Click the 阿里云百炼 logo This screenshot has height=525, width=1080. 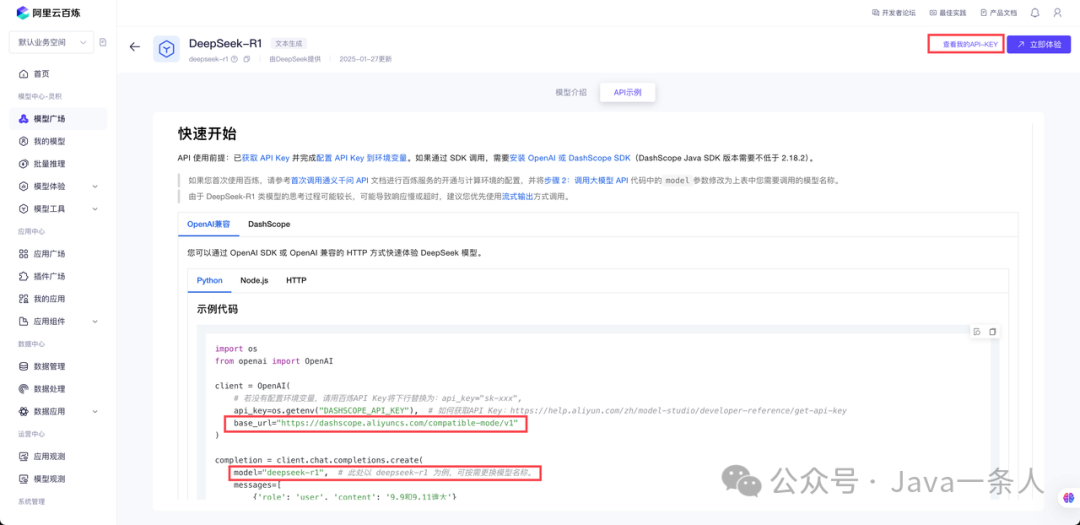[48, 12]
